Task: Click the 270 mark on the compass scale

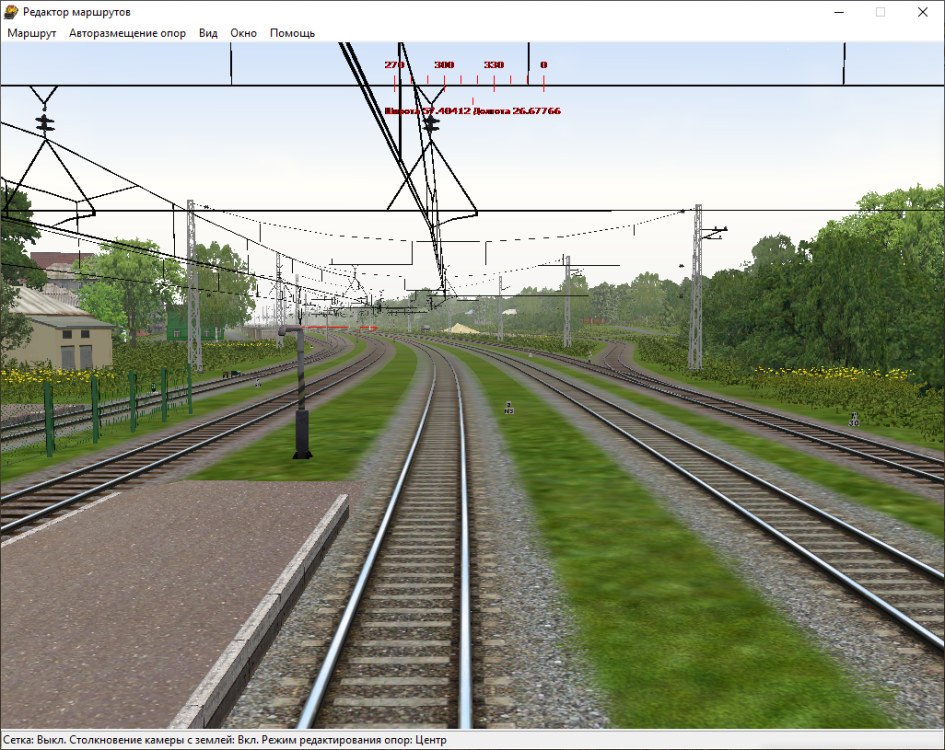Action: pos(394,65)
